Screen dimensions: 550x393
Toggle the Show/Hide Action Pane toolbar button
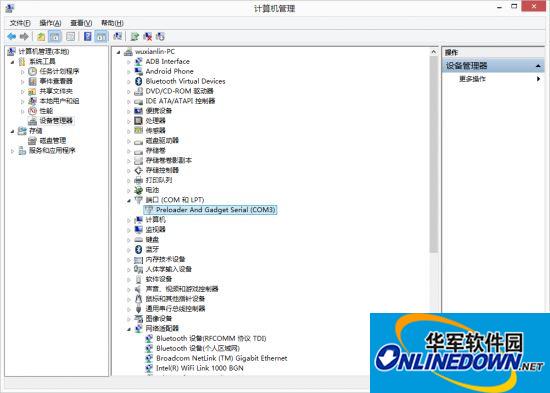[101, 36]
